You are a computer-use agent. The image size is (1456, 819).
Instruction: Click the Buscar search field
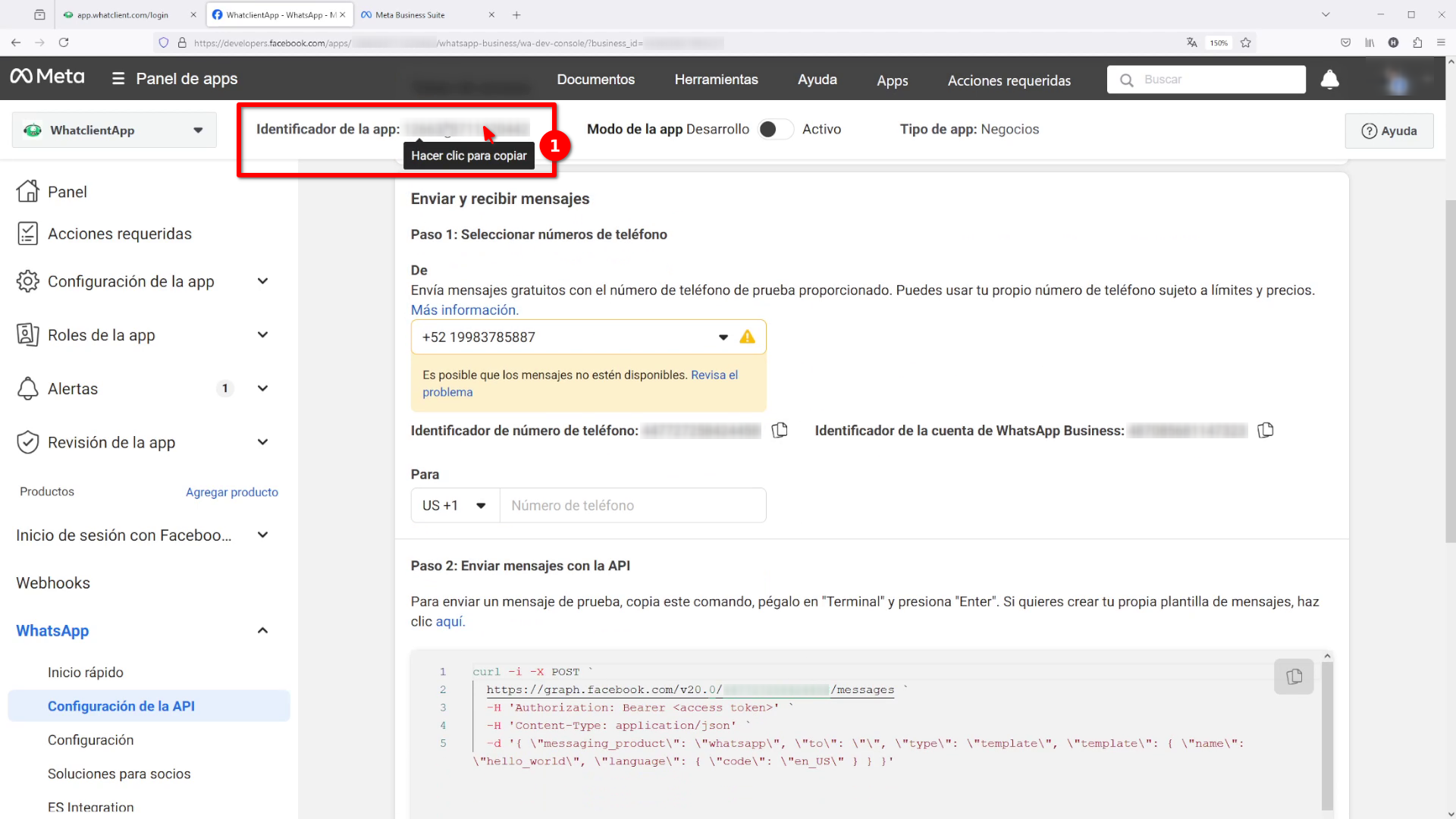(x=1206, y=80)
